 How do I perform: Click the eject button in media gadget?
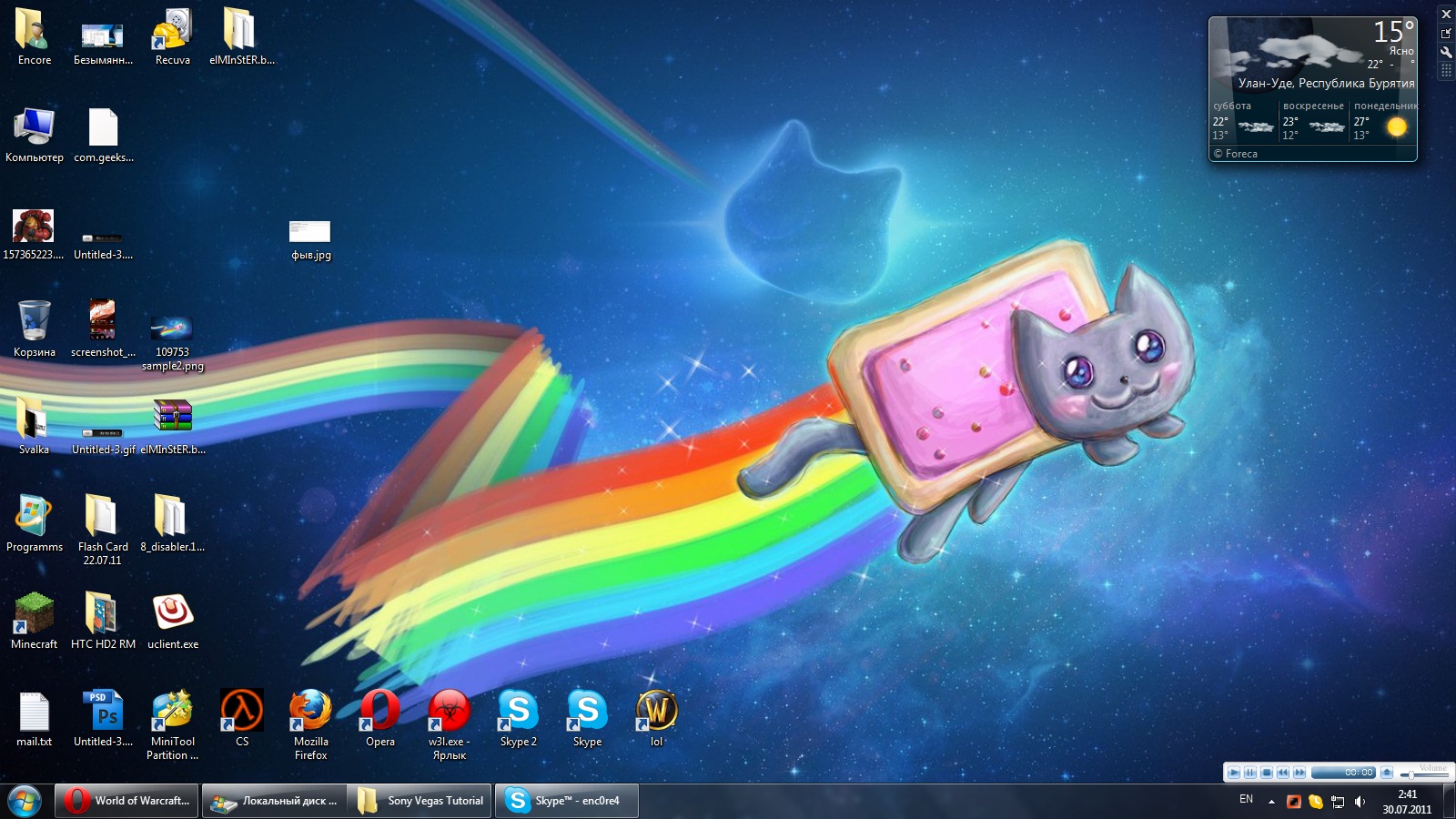pos(1387,773)
